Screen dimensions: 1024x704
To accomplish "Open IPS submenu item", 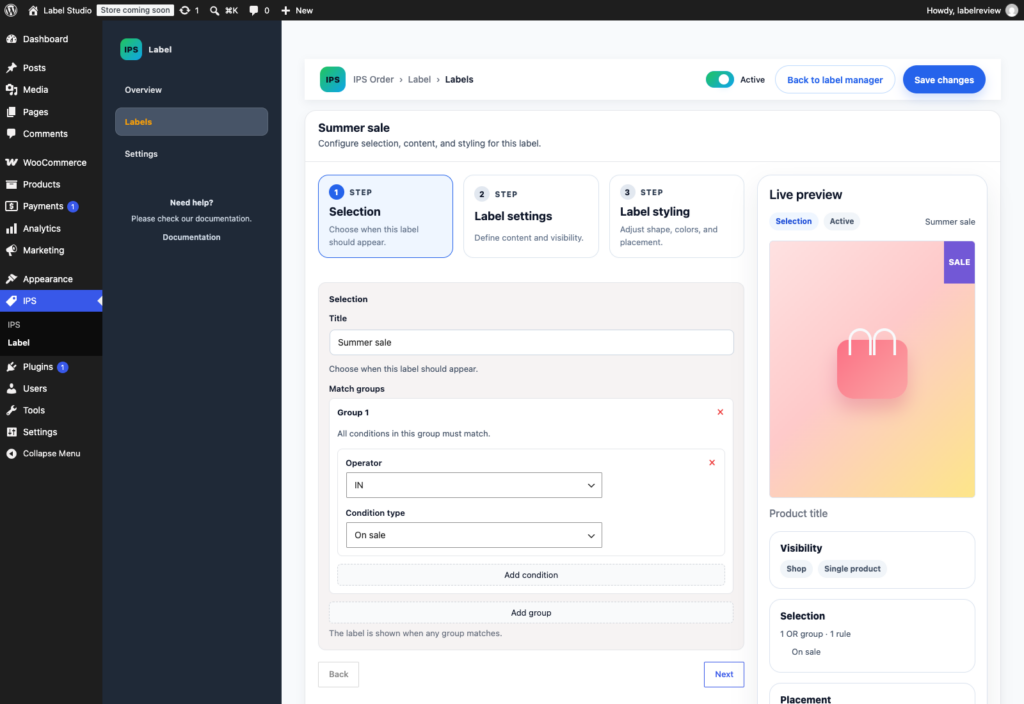I will point(14,325).
